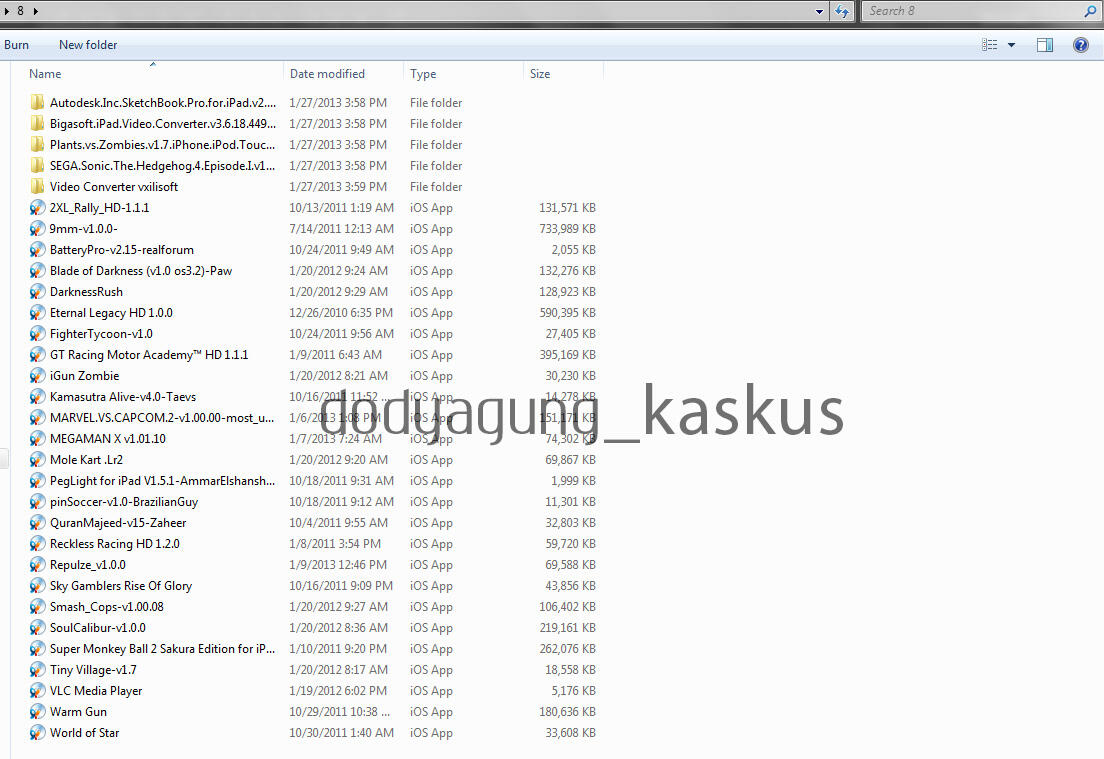Click the Burn toolbar button
Screen dimensions: 1104x759
tap(16, 44)
